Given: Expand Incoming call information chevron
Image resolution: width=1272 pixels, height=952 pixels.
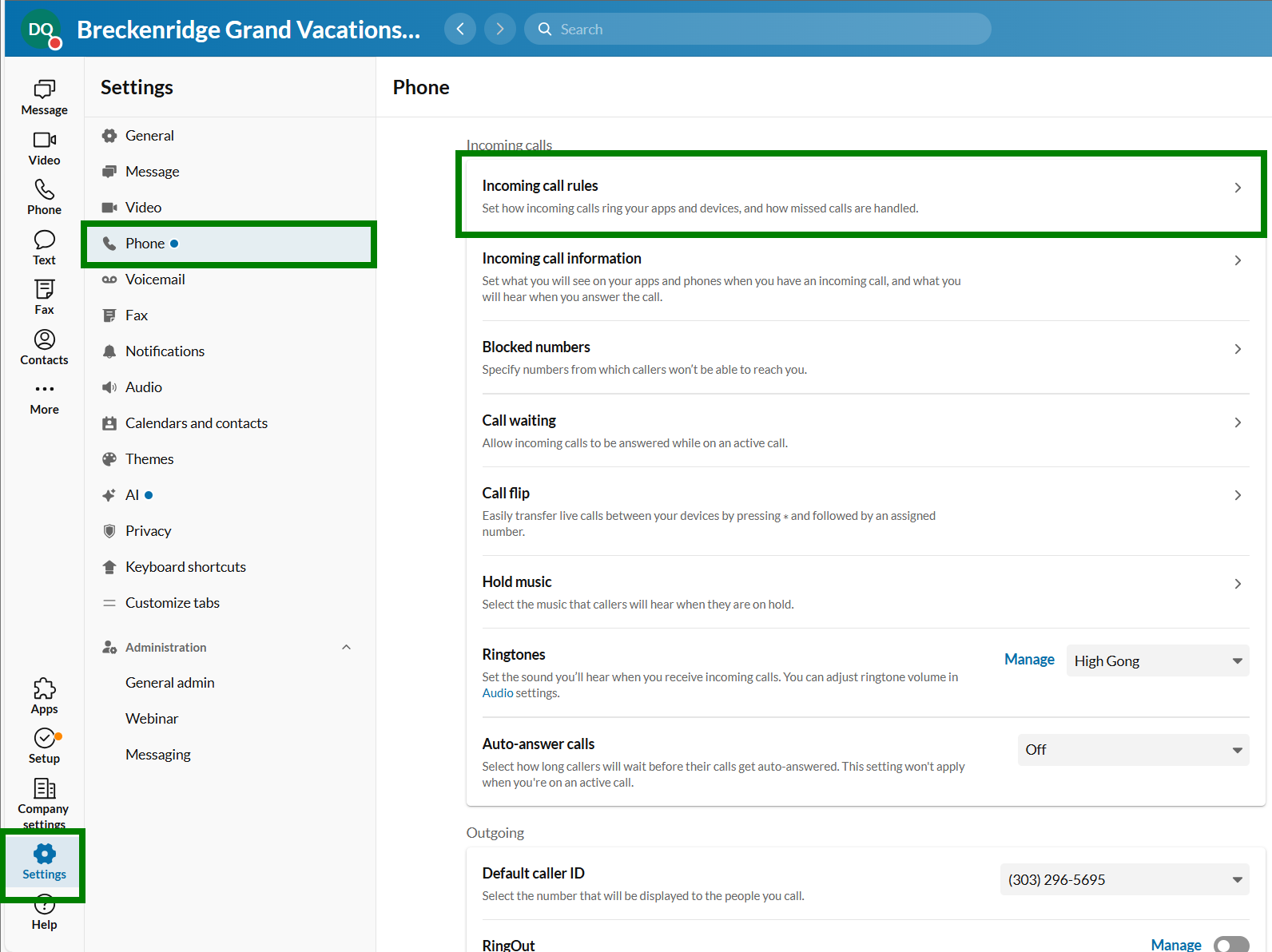Looking at the screenshot, I should pyautogui.click(x=1238, y=260).
